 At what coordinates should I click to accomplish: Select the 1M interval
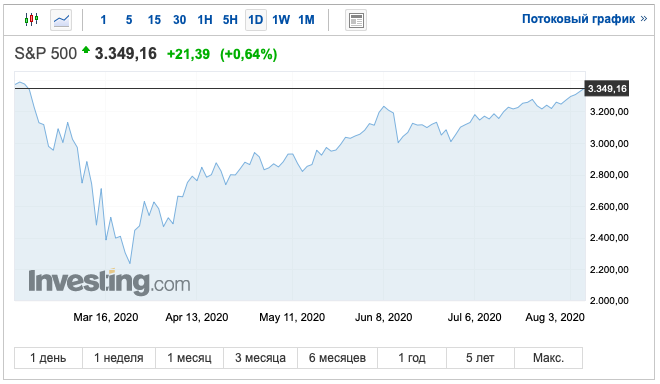click(306, 20)
